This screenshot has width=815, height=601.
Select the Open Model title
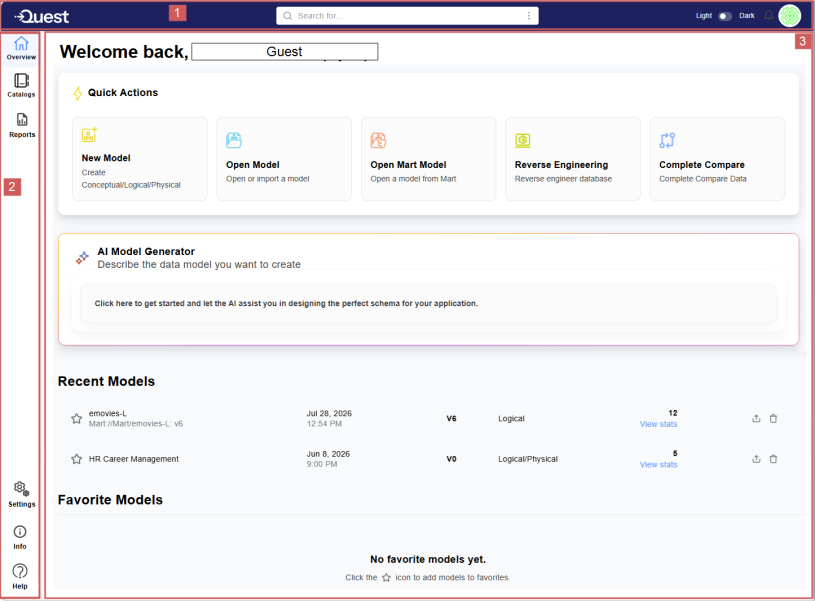pyautogui.click(x=253, y=165)
